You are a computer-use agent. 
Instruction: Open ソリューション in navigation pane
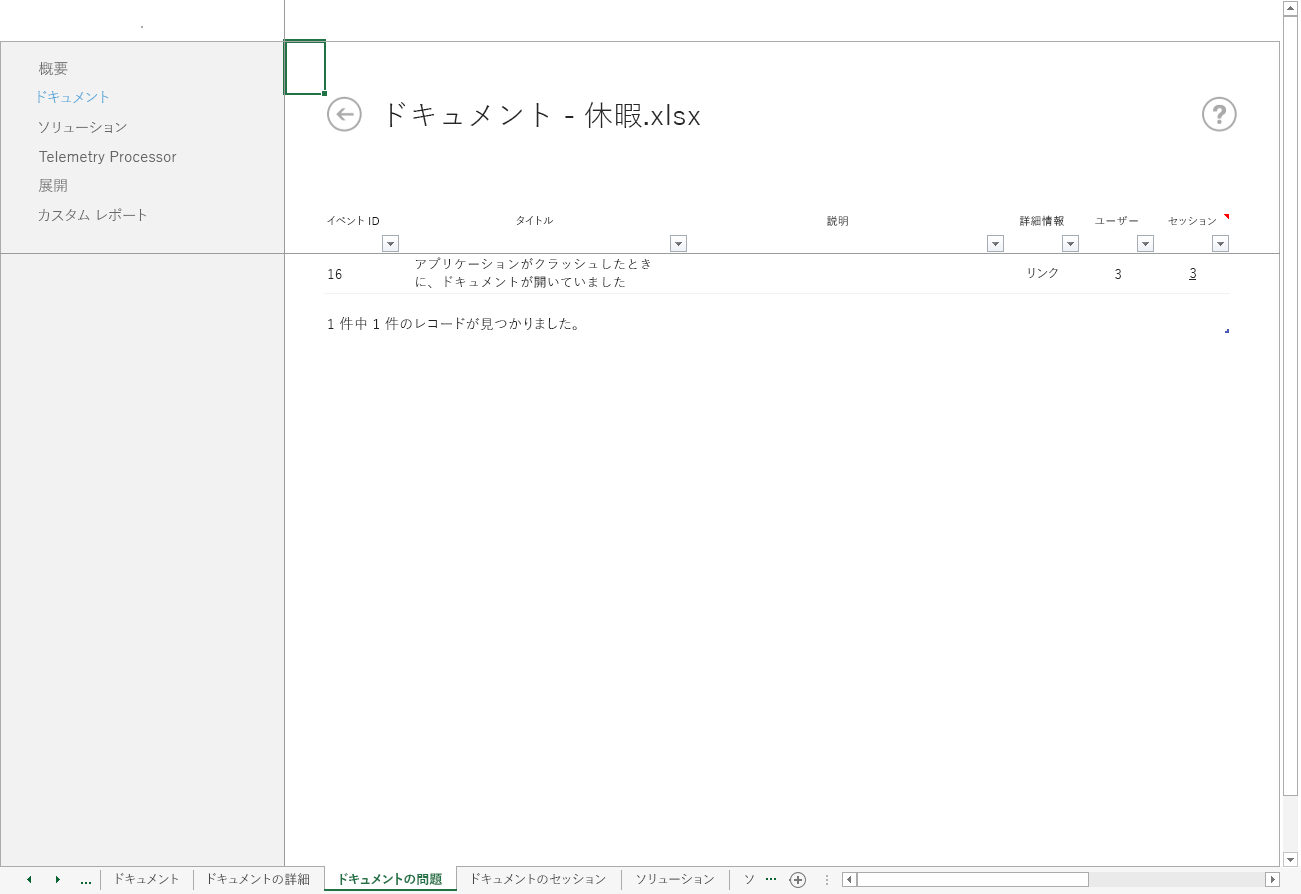(x=83, y=127)
